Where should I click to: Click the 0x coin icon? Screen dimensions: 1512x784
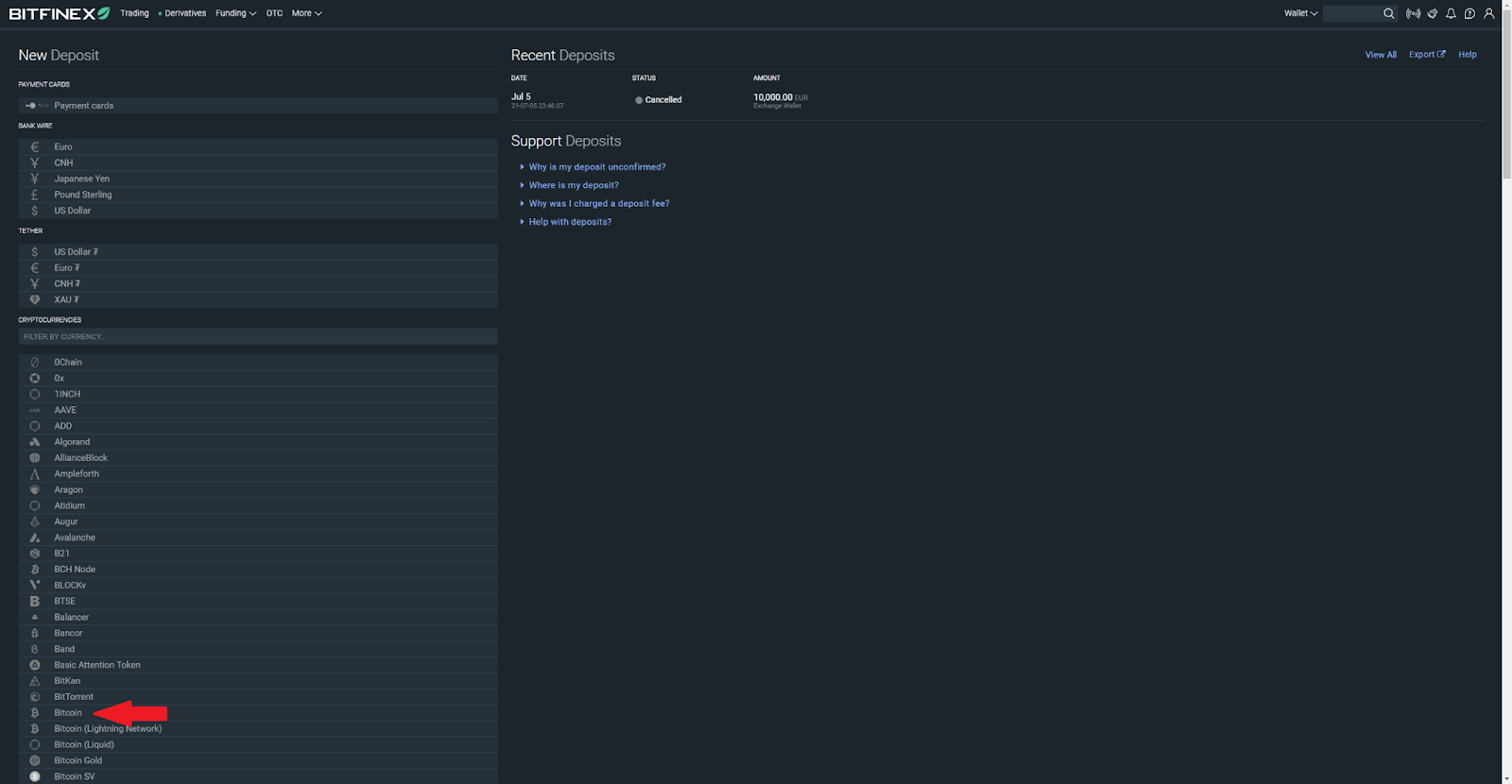35,378
